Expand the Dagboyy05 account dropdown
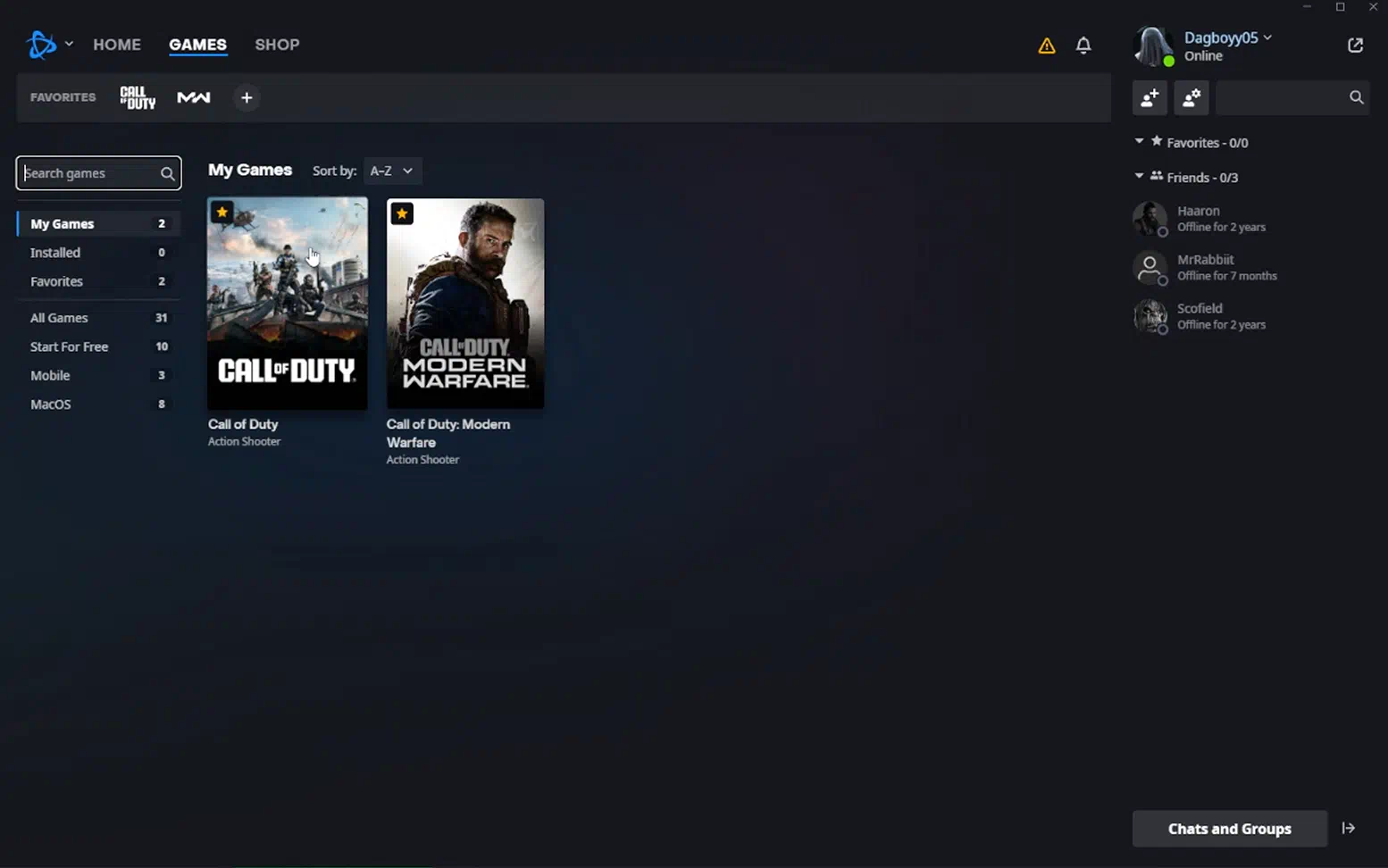 (1267, 38)
